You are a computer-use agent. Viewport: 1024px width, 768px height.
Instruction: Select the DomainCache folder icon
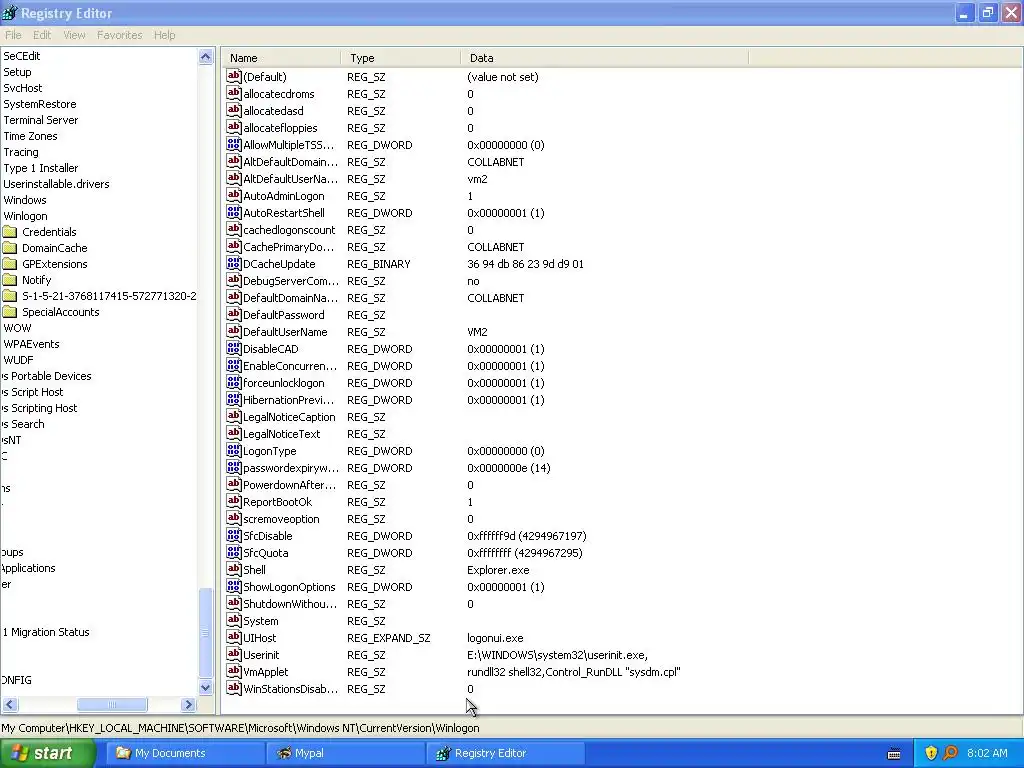click(x=10, y=248)
